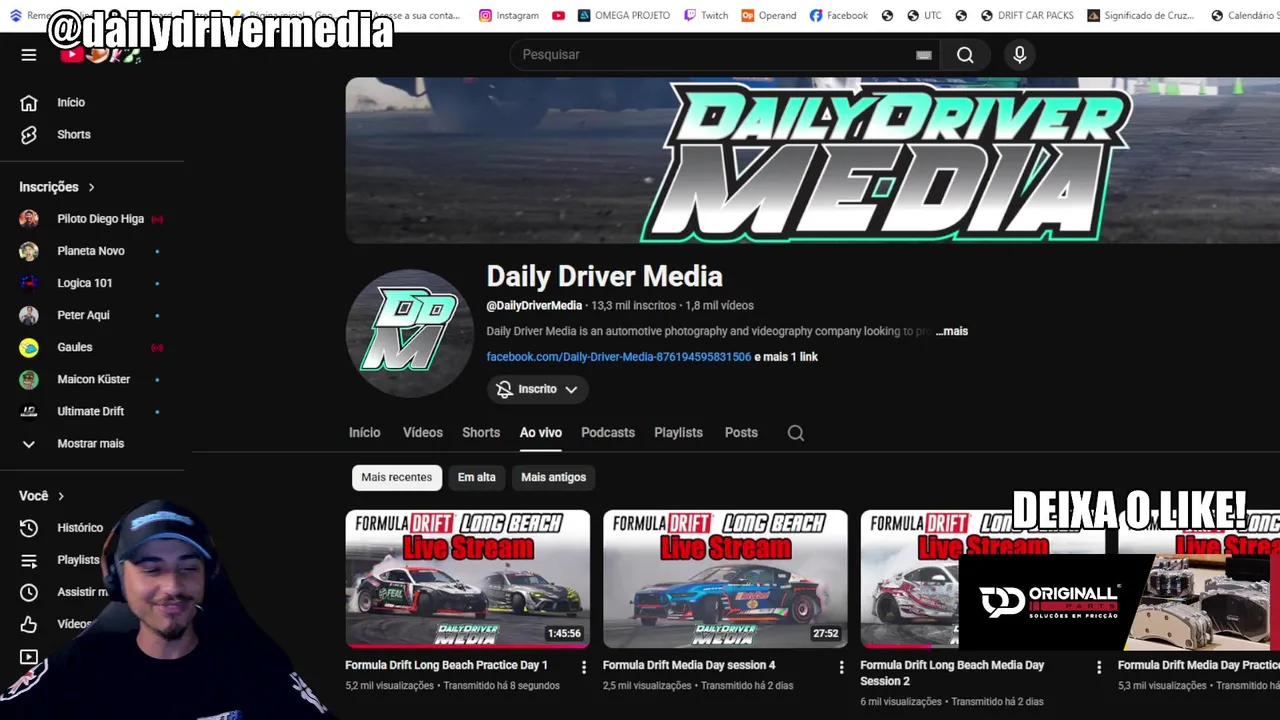Open Formula Drift Media Day session 4 title

(x=689, y=665)
